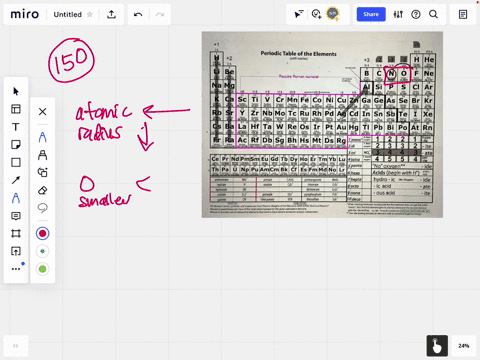The height and width of the screenshot is (360, 480).
Task: Expand the collapsed bottom-left panel
Action: click(16, 346)
